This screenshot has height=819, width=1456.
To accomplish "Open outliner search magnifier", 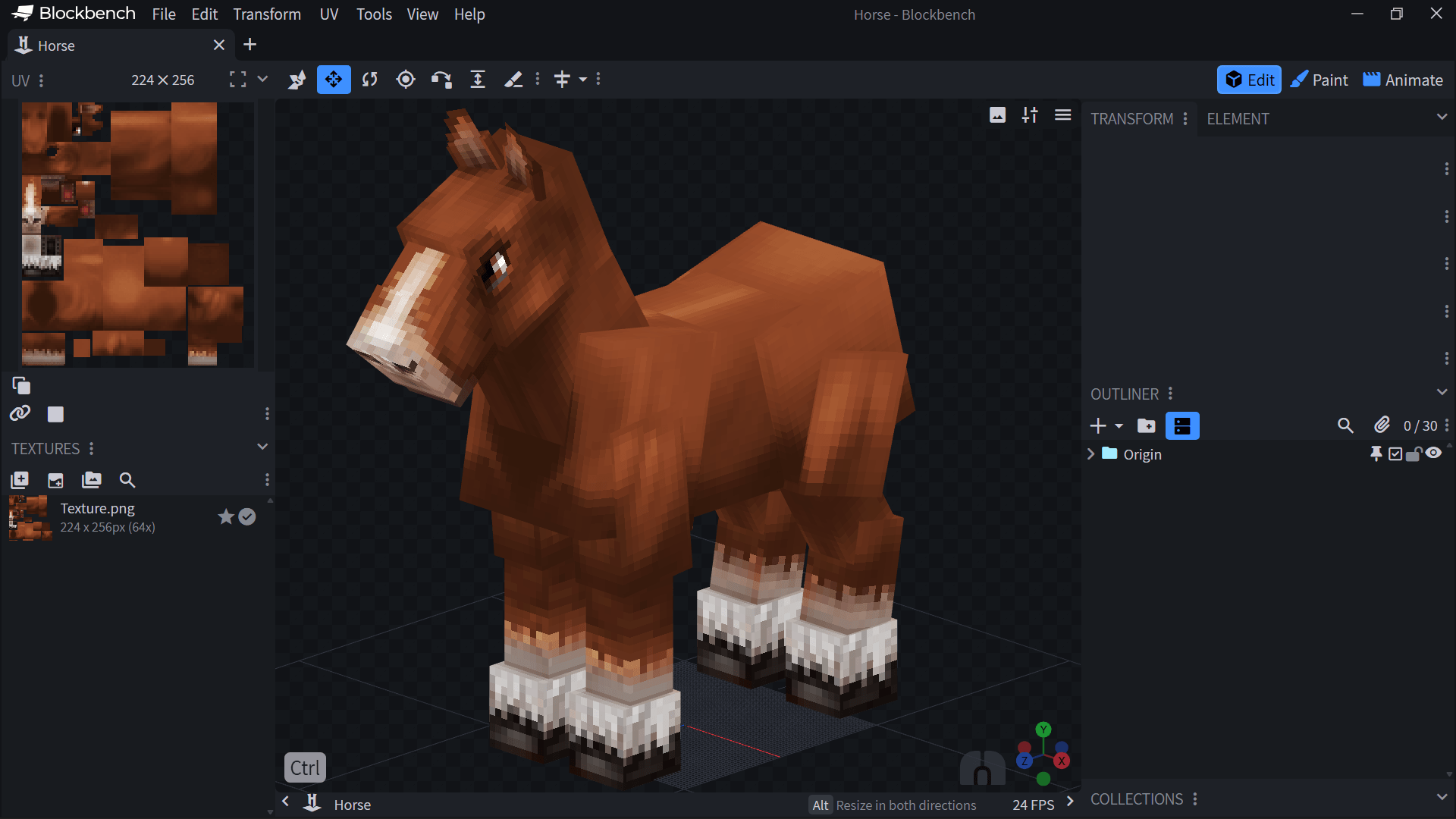I will pos(1345,426).
